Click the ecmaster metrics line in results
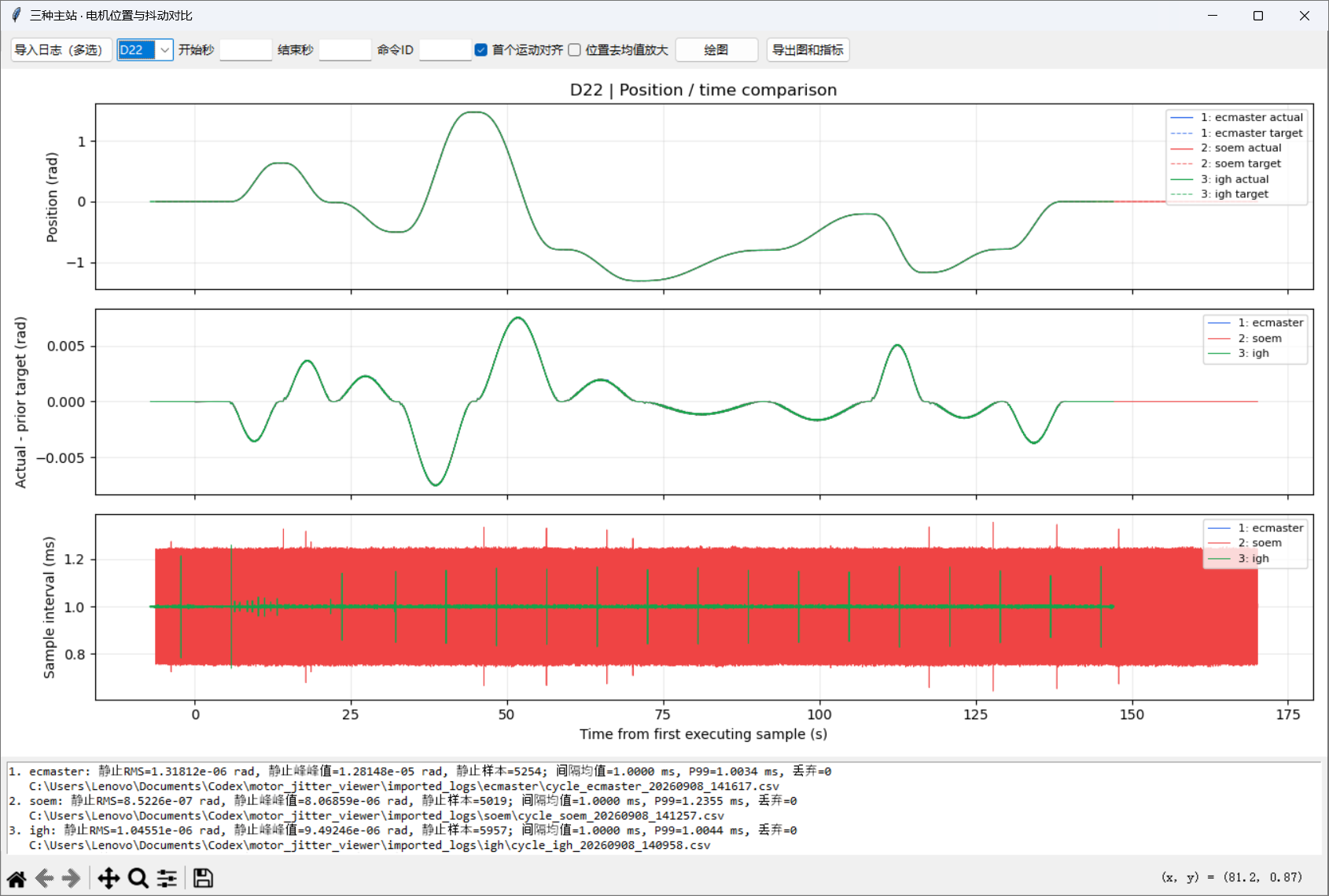 [420, 771]
